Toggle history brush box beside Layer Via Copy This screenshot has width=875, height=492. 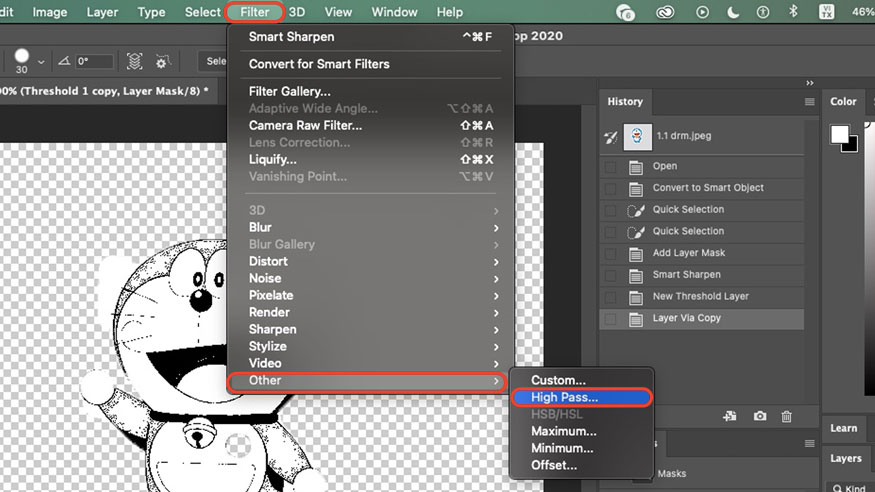coord(610,319)
